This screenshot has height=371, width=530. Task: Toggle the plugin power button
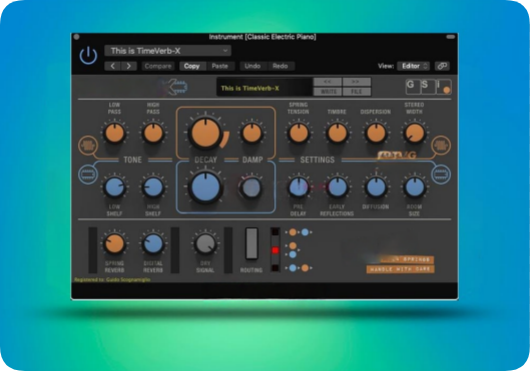point(88,55)
